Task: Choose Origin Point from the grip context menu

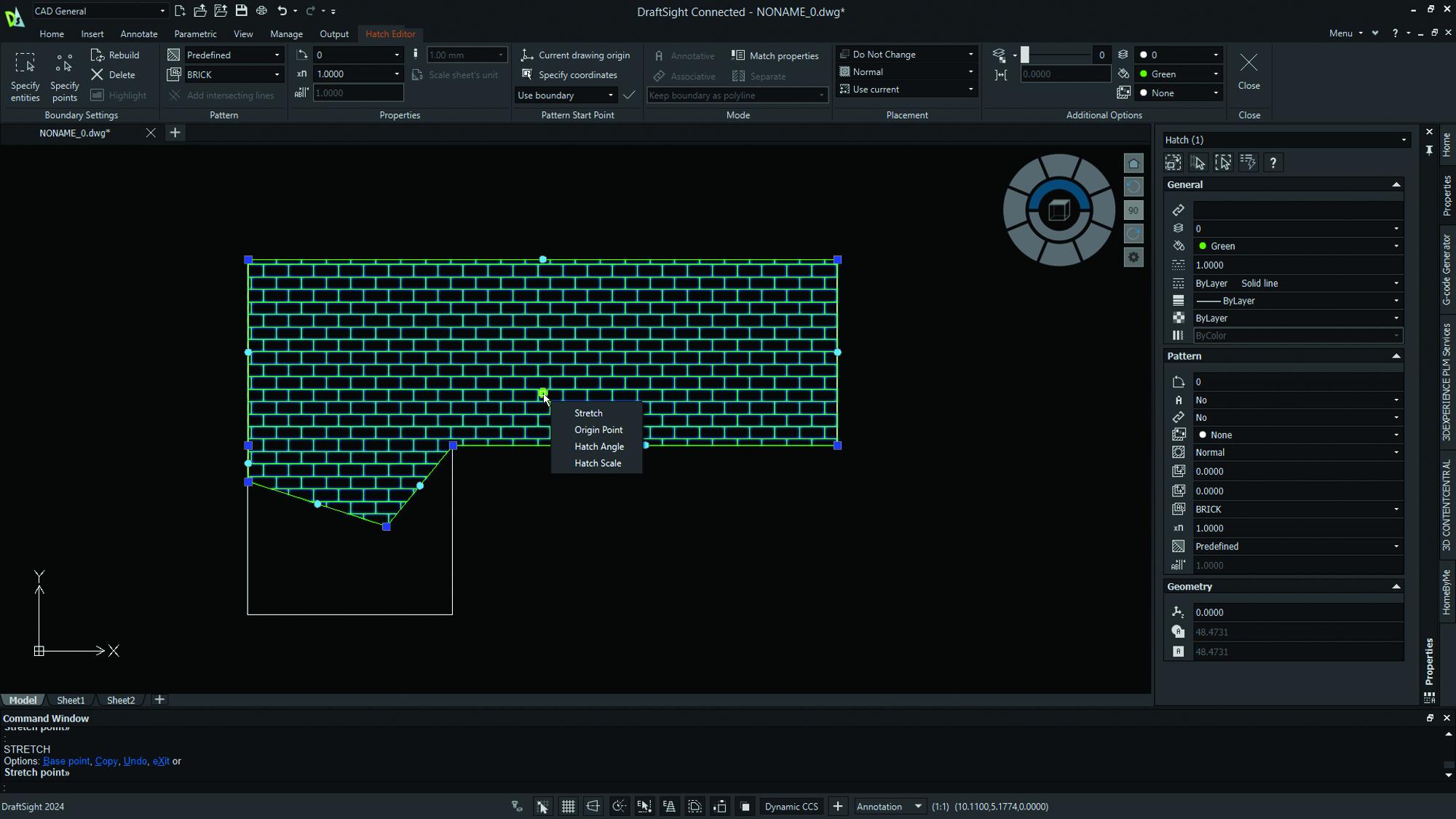Action: tap(598, 430)
